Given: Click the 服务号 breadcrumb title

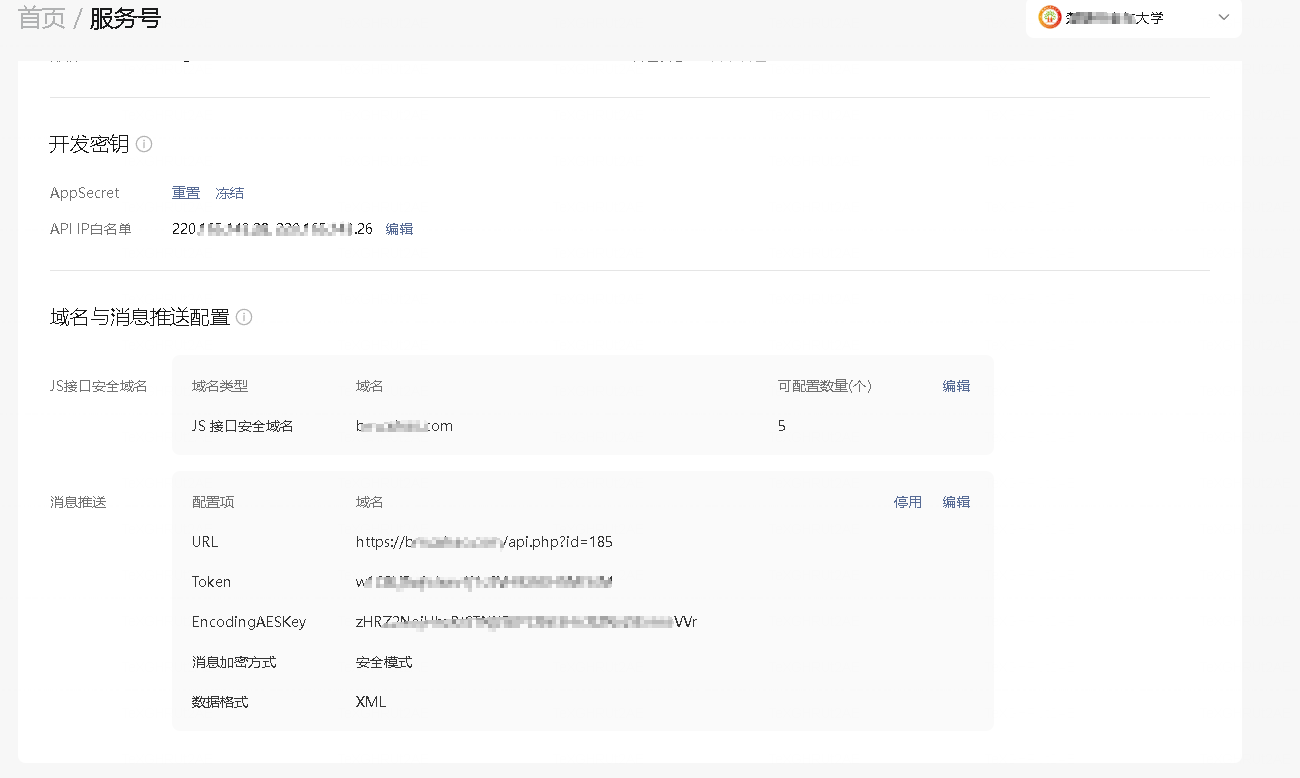Looking at the screenshot, I should (125, 18).
